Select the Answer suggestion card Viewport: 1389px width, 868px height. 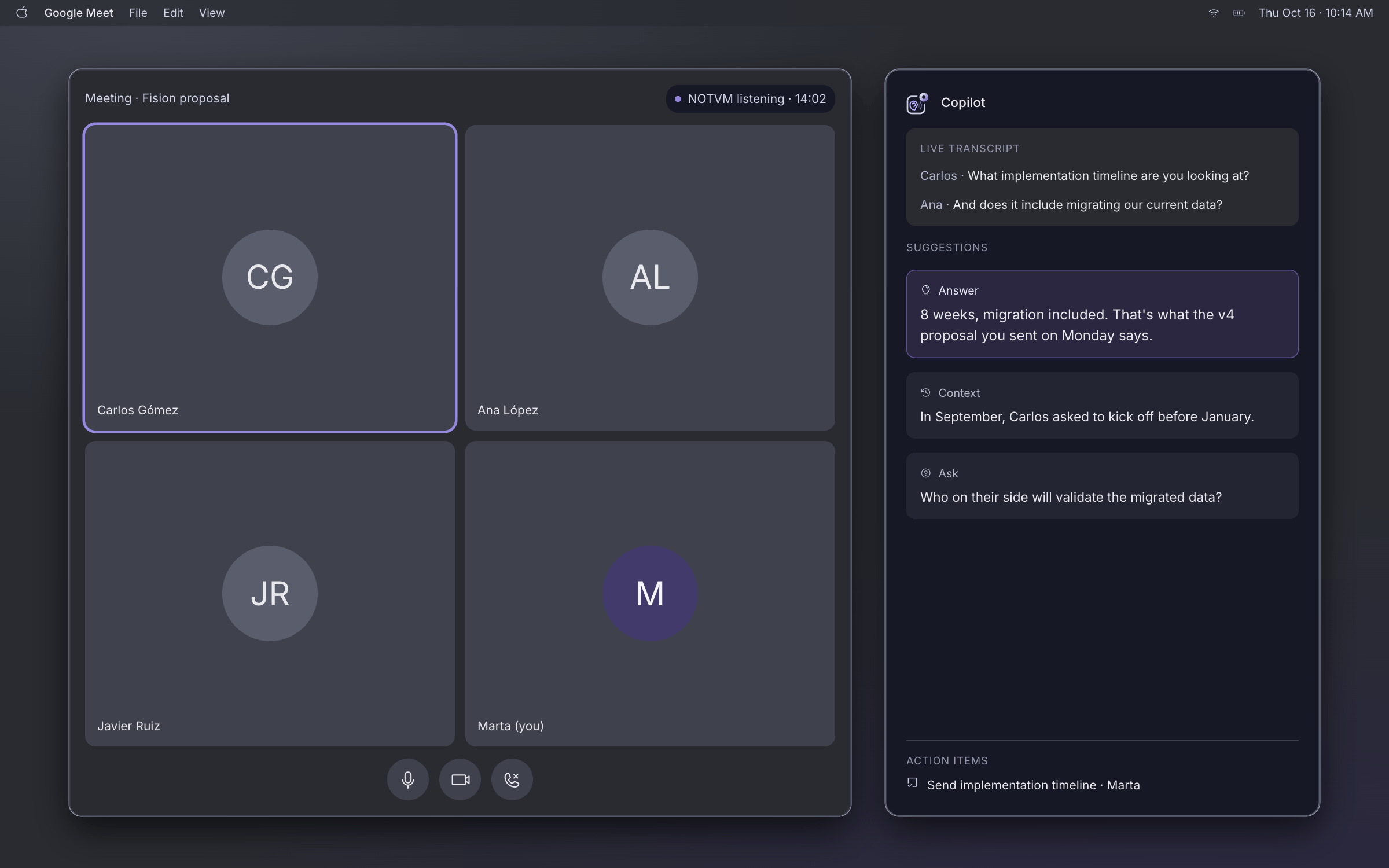tap(1102, 314)
